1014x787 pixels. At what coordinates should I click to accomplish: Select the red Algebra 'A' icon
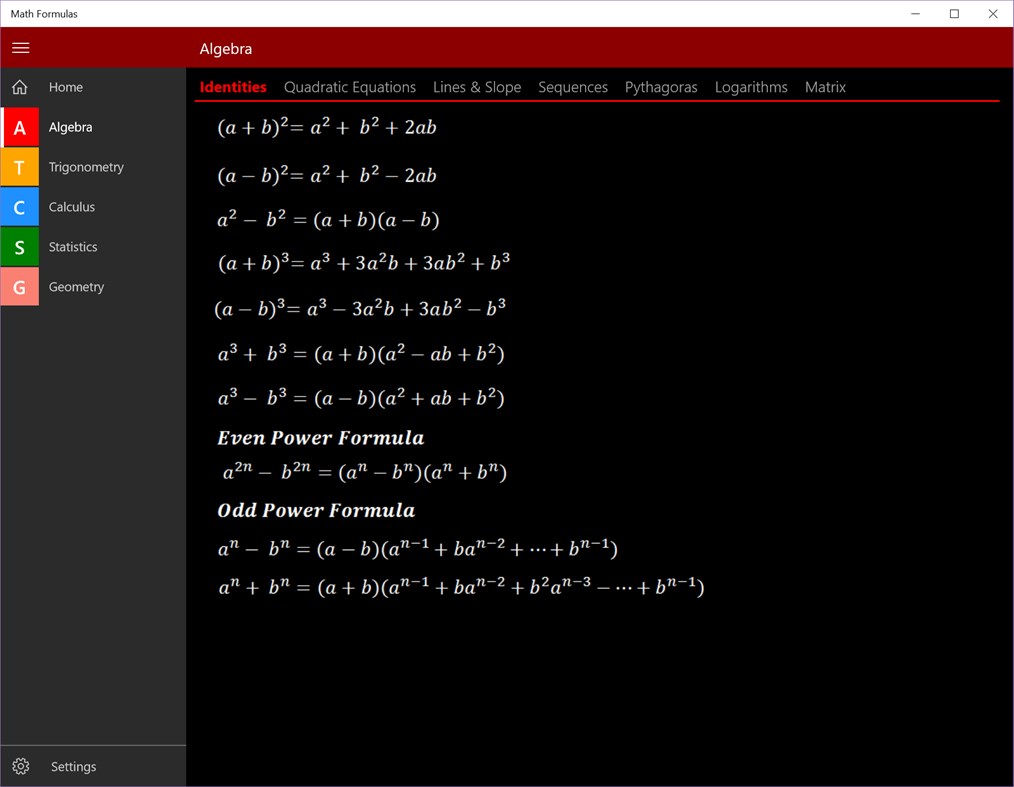point(20,127)
